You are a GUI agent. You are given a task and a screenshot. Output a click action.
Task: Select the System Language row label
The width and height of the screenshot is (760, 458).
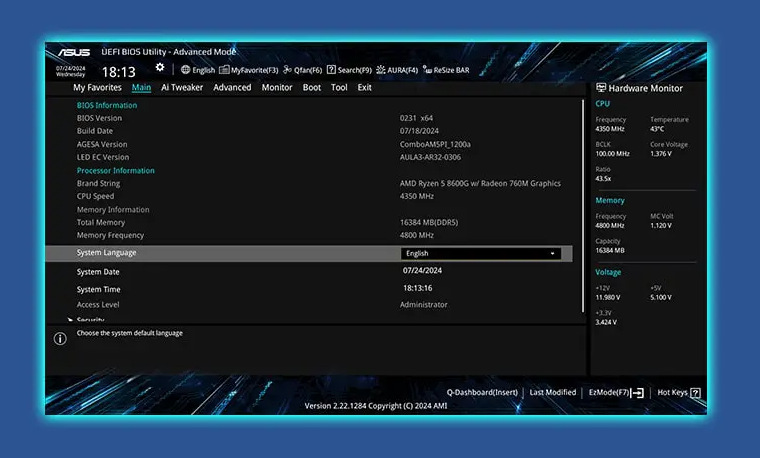pos(106,253)
